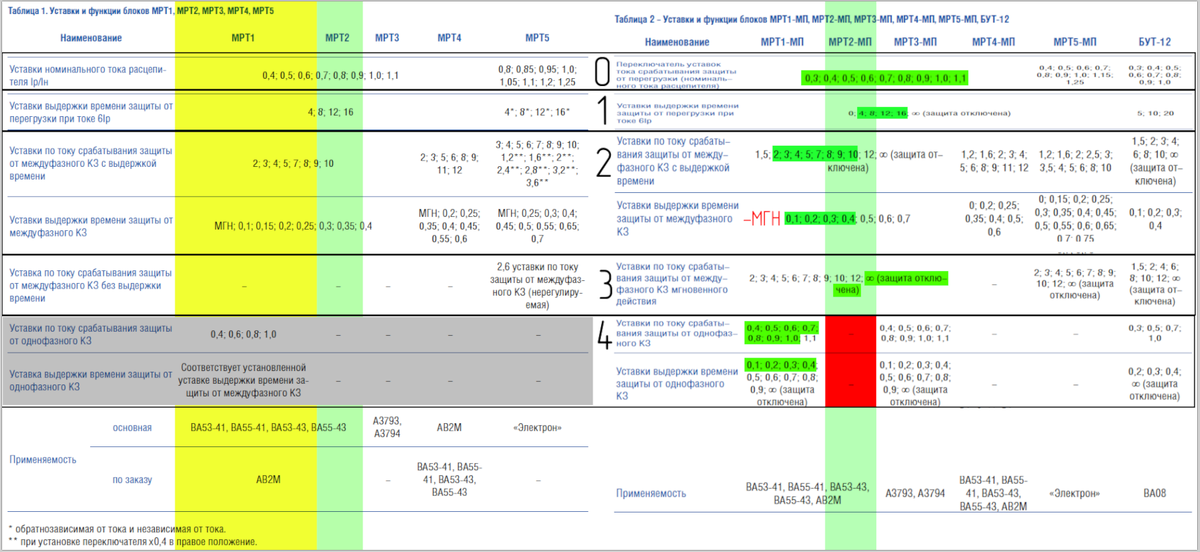Click 'АВ2М' in the МРТ4 основная row
This screenshot has width=1200, height=552.
point(449,427)
